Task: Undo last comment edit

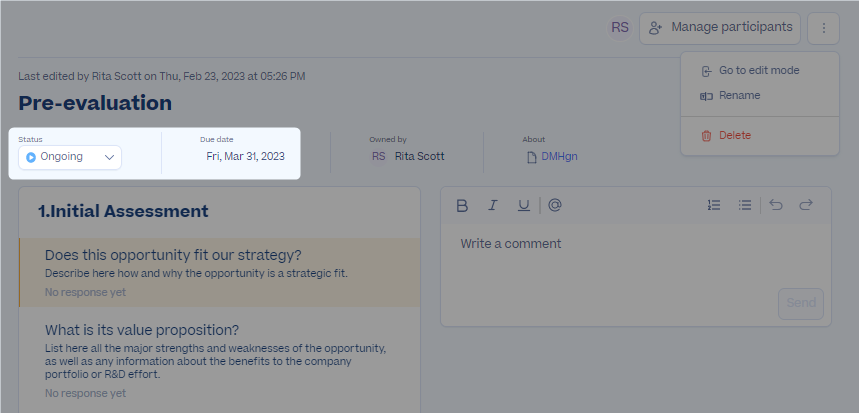Action: pyautogui.click(x=776, y=205)
